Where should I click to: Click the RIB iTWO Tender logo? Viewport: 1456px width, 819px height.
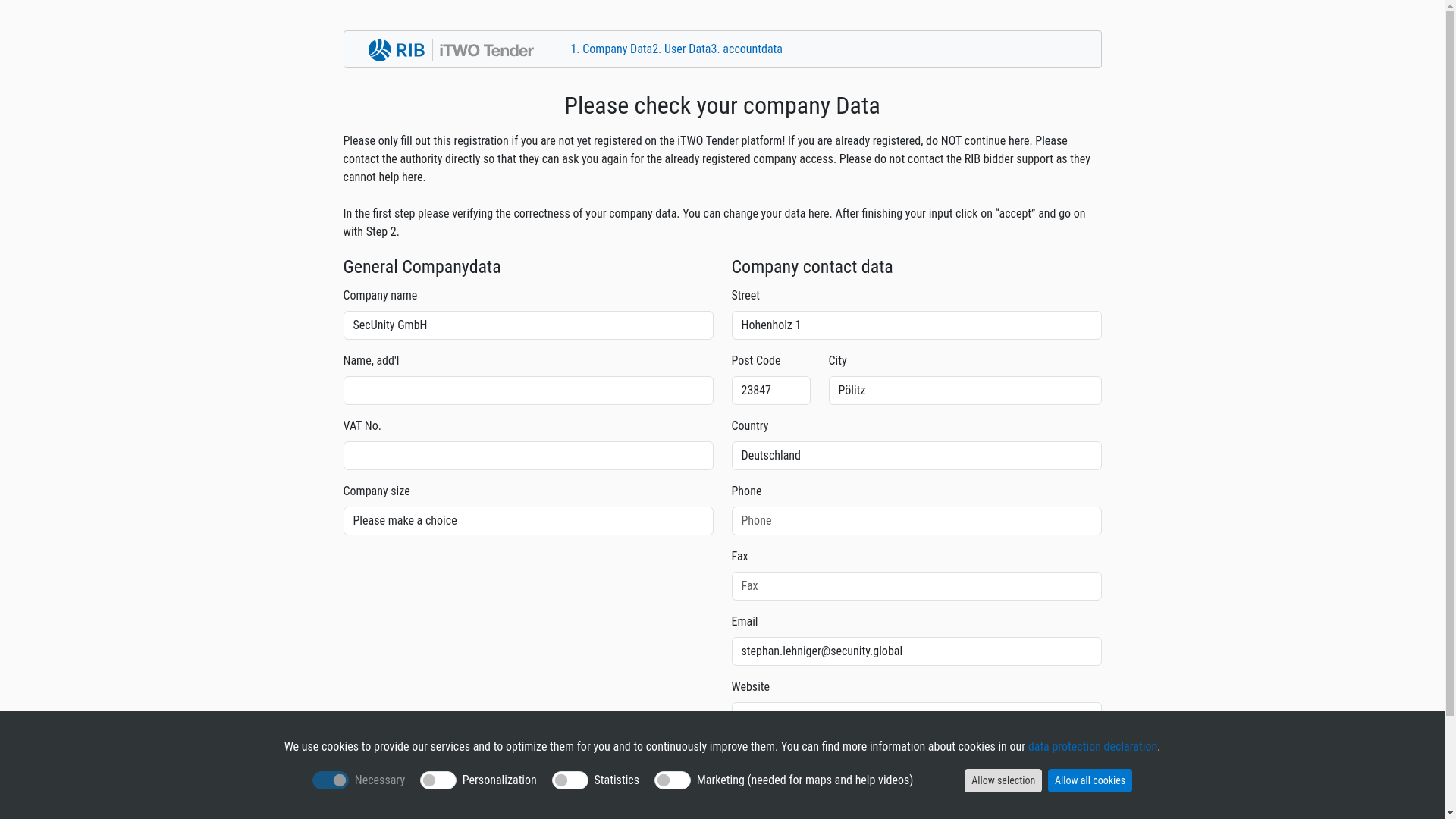click(x=450, y=50)
